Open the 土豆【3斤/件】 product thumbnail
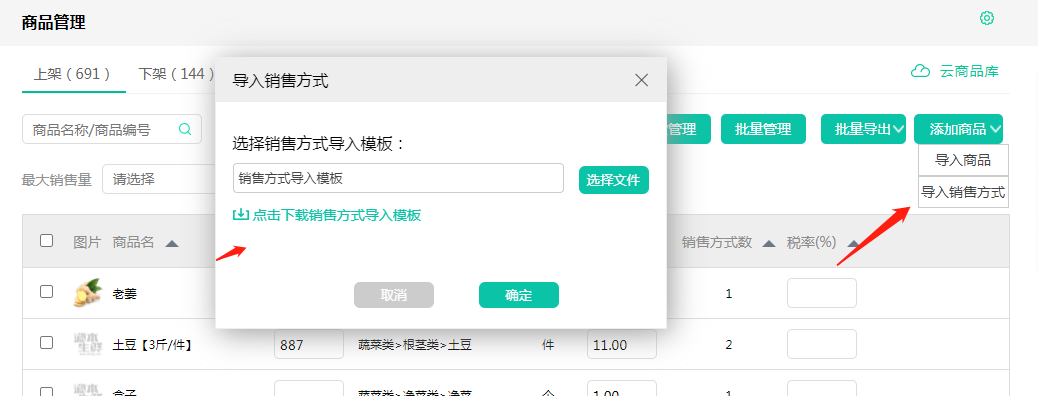The image size is (1038, 396). [87, 344]
